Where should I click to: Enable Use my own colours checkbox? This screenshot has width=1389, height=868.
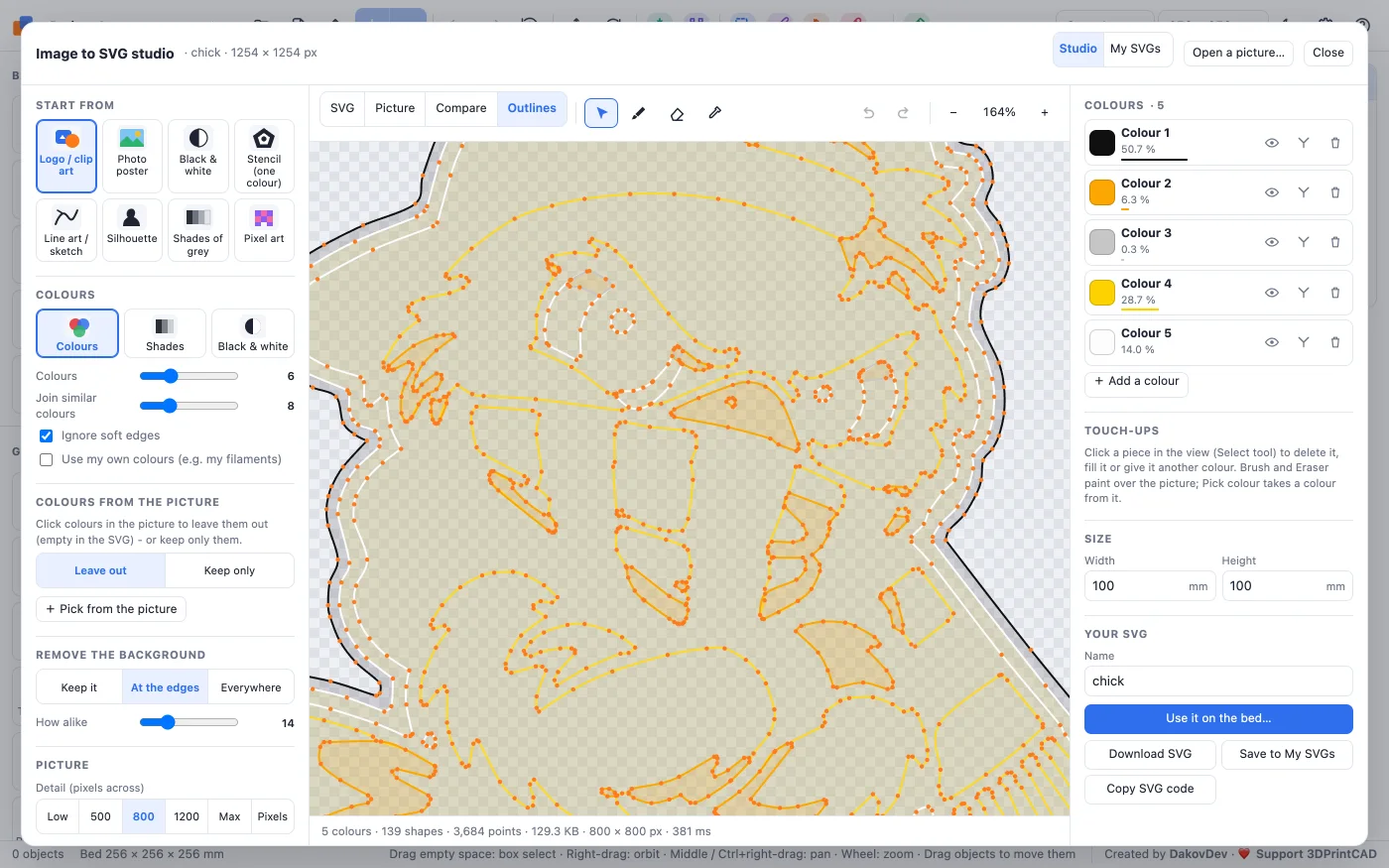(46, 459)
